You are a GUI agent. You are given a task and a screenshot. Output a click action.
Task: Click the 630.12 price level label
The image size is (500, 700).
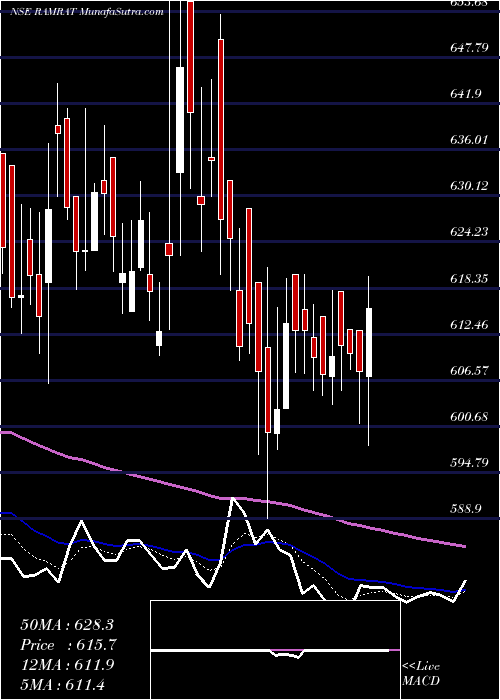click(x=469, y=186)
